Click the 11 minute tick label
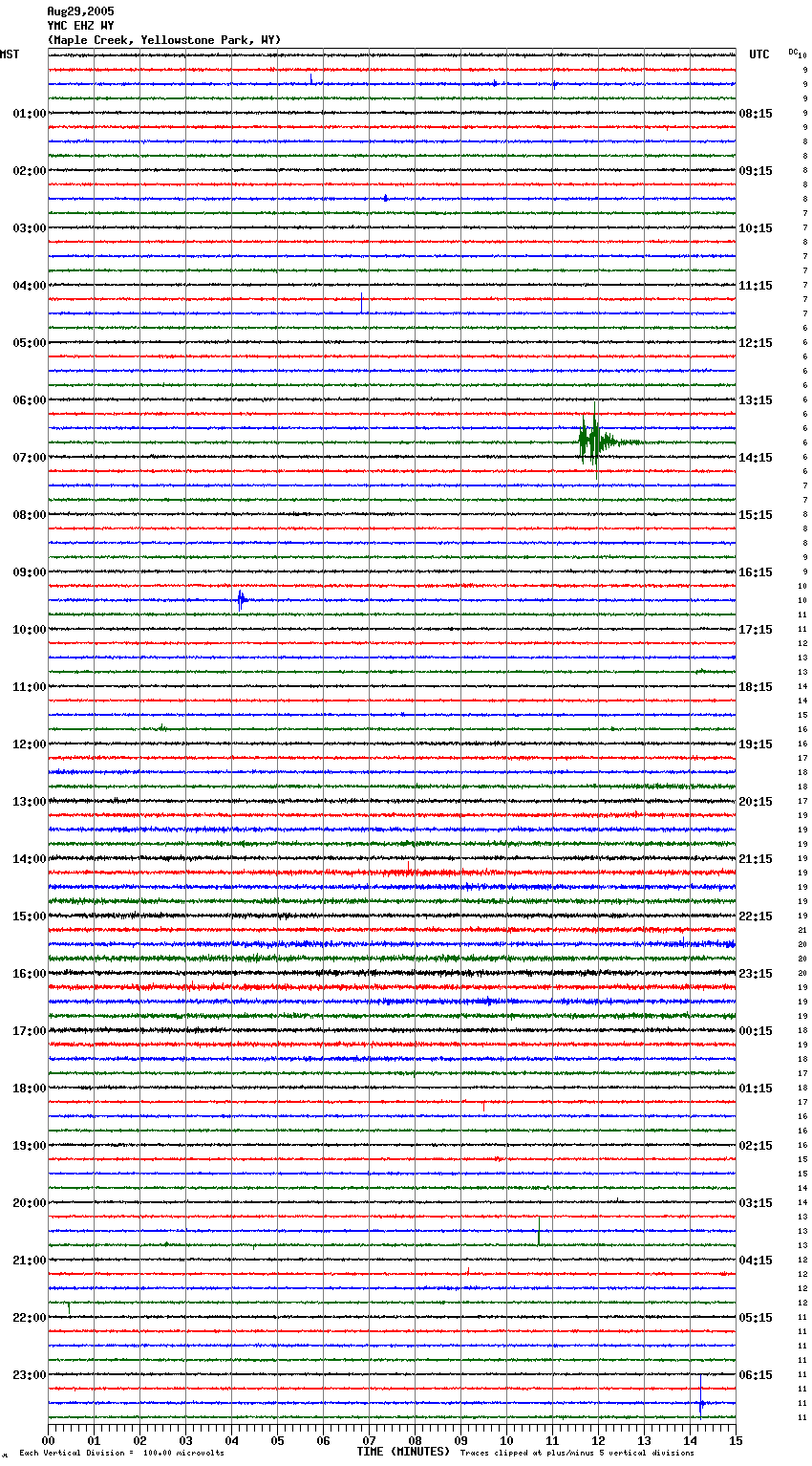This screenshot has height=1466, width=812. pos(552,1440)
